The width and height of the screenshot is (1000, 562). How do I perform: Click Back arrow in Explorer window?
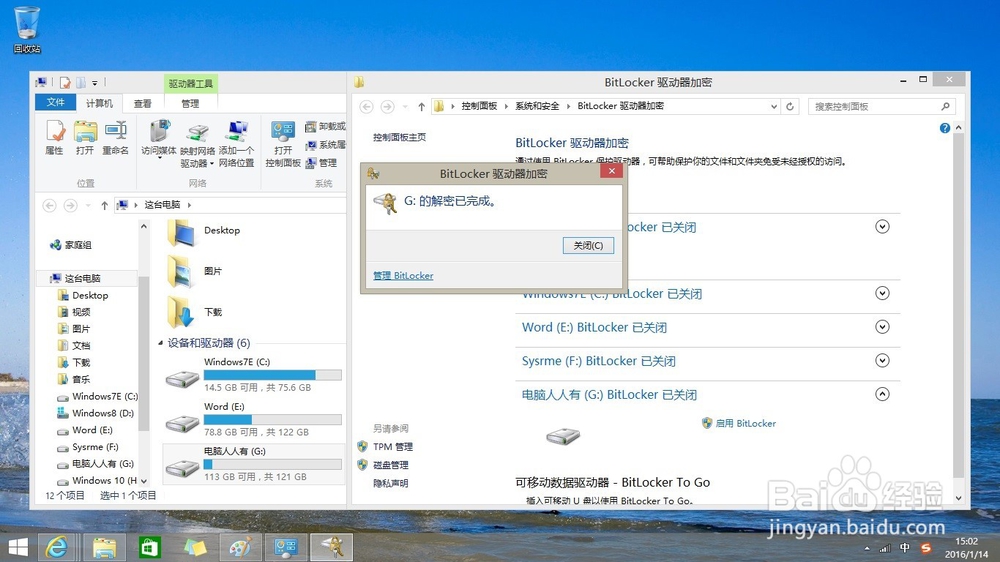[49, 205]
